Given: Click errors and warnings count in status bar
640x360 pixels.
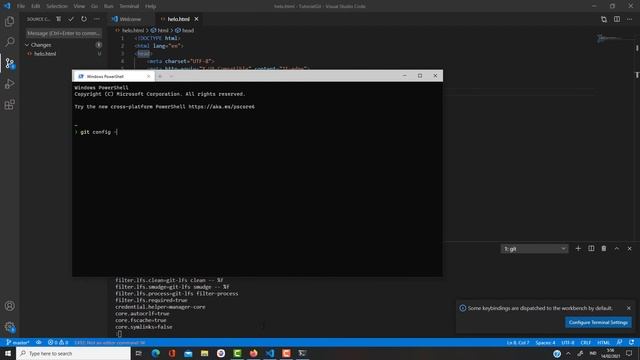Looking at the screenshot, I should coord(58,342).
